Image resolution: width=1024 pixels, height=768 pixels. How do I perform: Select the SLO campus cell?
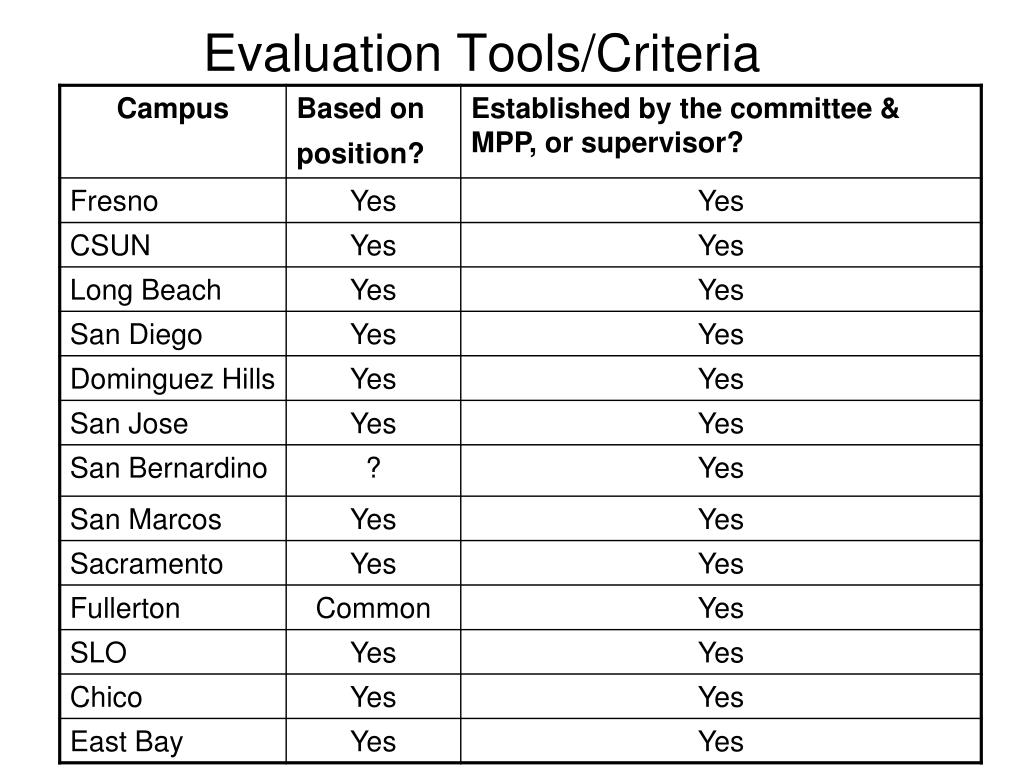click(x=98, y=653)
